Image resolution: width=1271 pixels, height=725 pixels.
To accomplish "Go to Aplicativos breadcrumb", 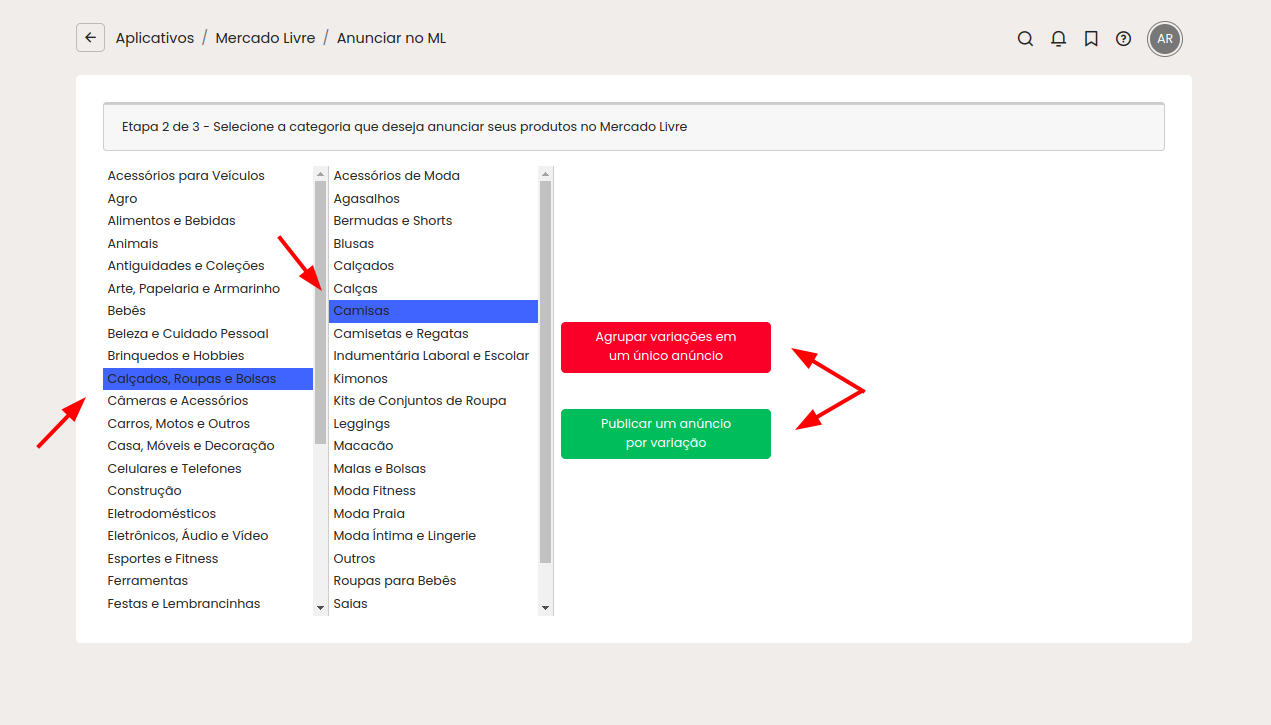I will (155, 38).
